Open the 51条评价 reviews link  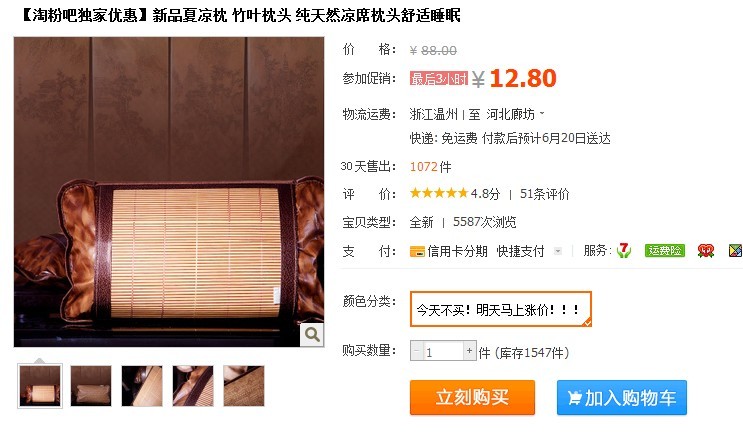[x=544, y=194]
